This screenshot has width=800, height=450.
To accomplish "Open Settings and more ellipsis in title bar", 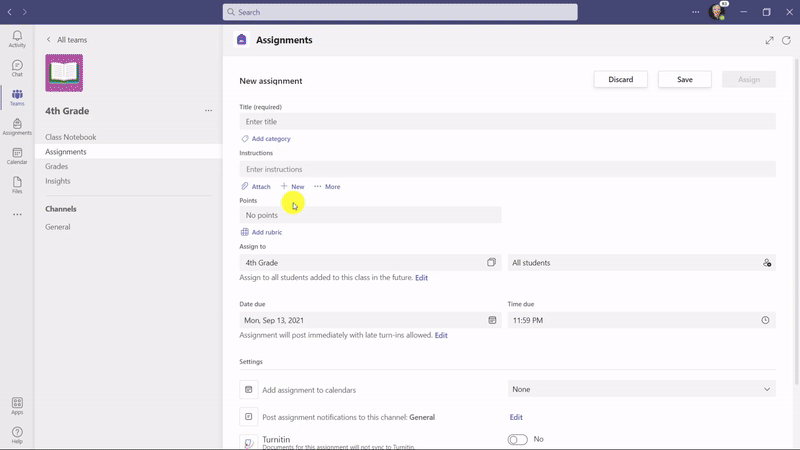I will click(x=695, y=12).
